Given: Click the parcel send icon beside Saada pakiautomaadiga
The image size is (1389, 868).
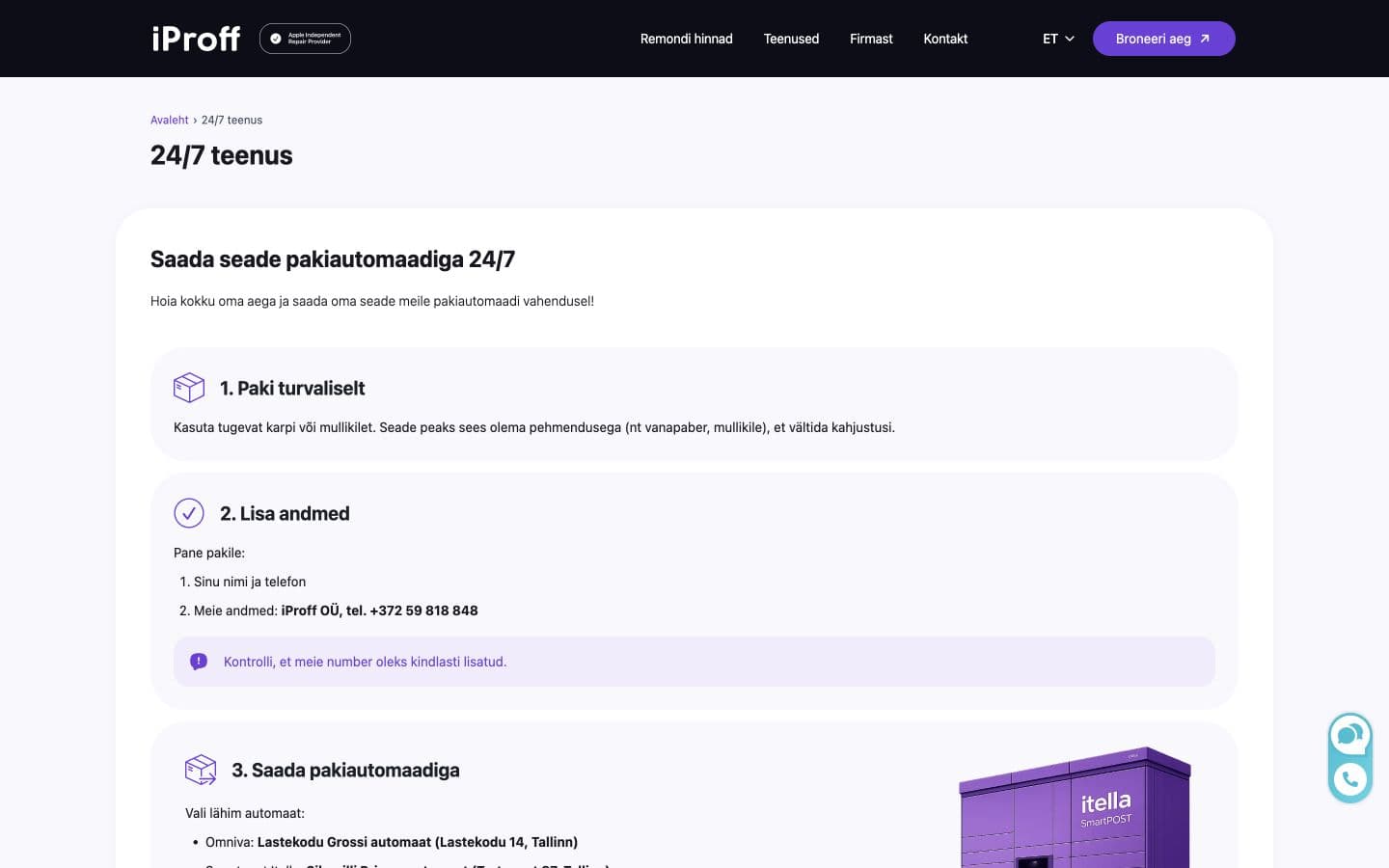Looking at the screenshot, I should [201, 770].
